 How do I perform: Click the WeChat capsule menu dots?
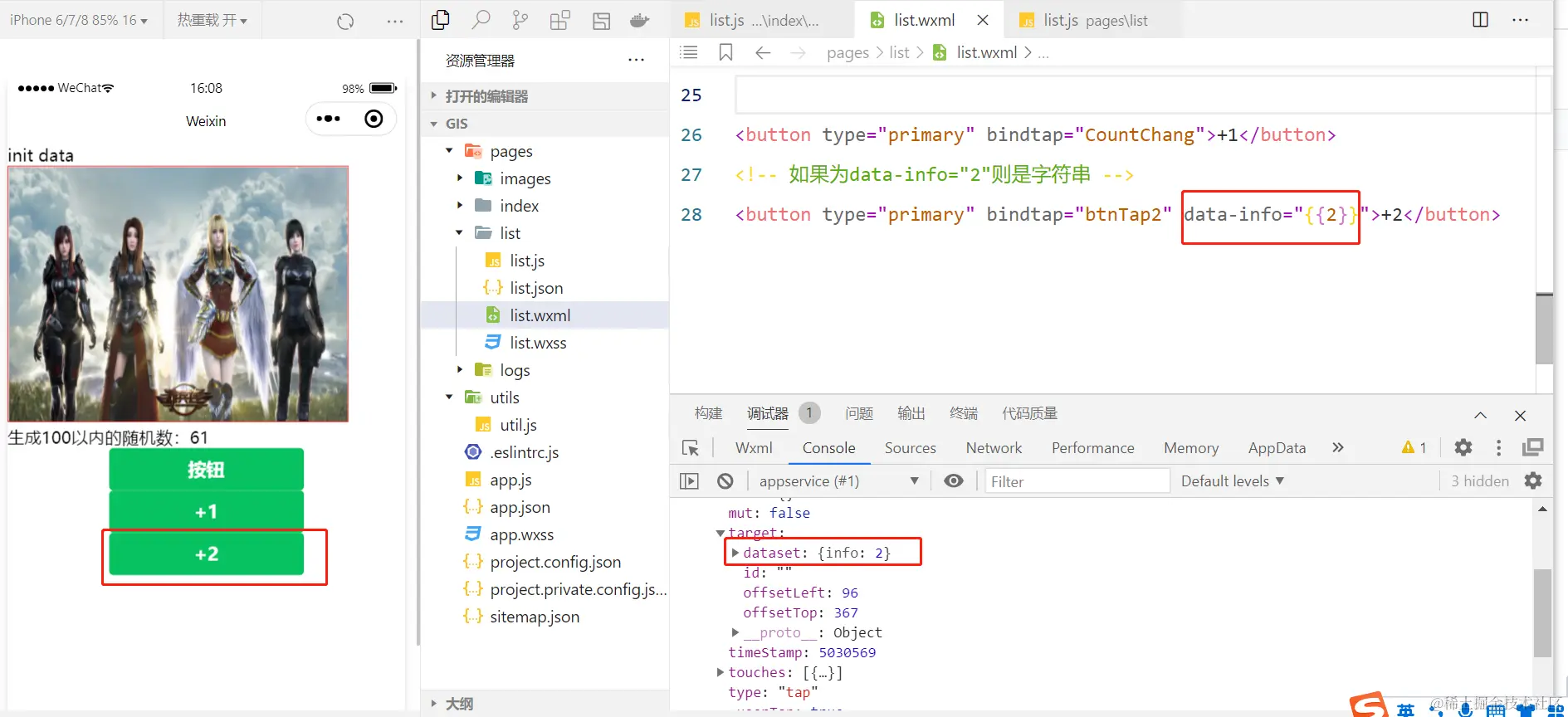point(328,119)
